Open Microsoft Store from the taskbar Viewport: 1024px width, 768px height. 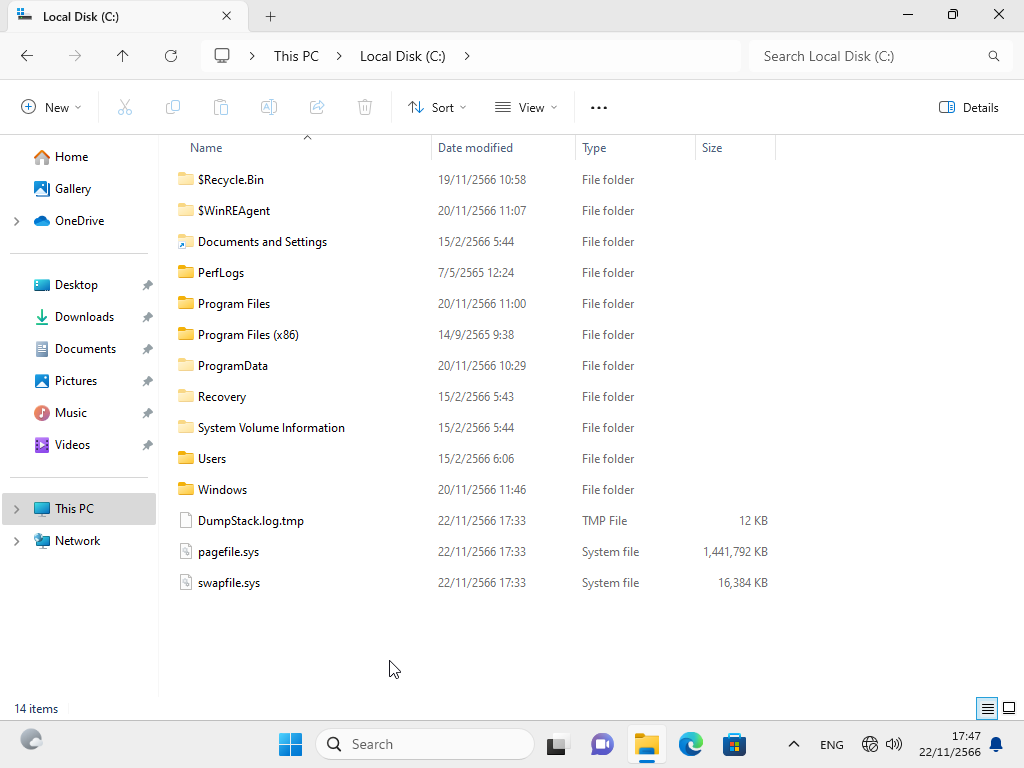(x=735, y=744)
